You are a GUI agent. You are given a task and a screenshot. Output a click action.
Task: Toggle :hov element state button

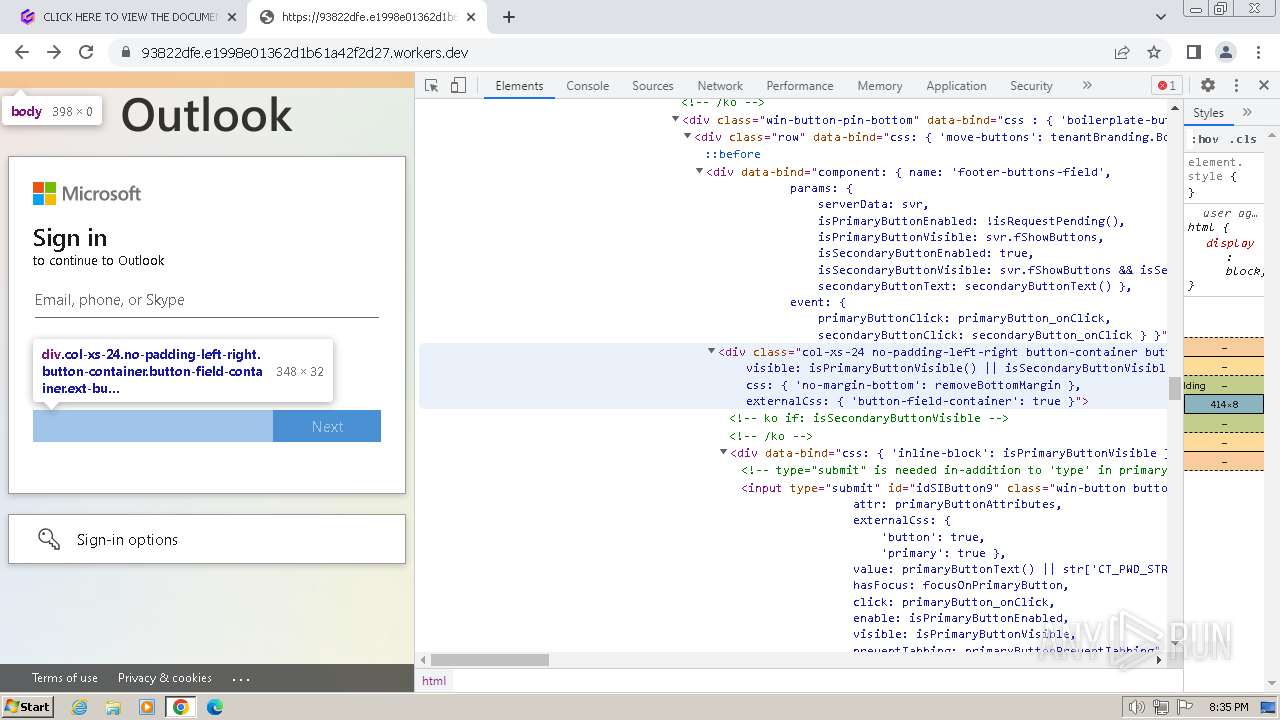[1205, 139]
